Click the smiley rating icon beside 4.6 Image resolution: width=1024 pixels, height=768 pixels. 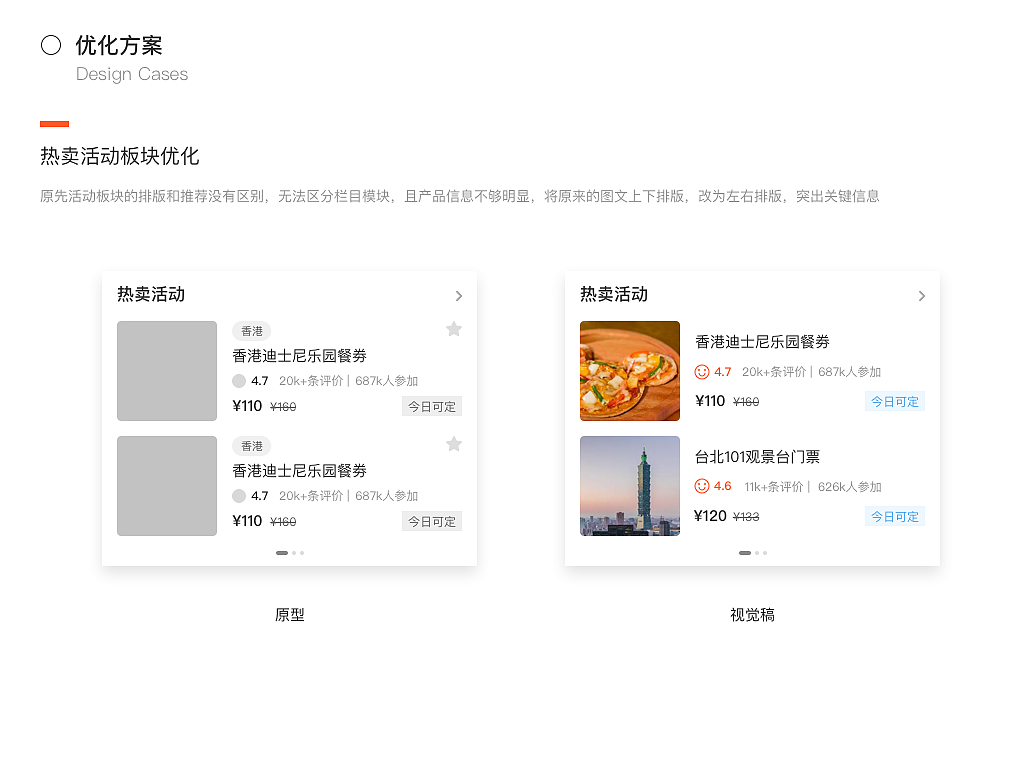[702, 486]
